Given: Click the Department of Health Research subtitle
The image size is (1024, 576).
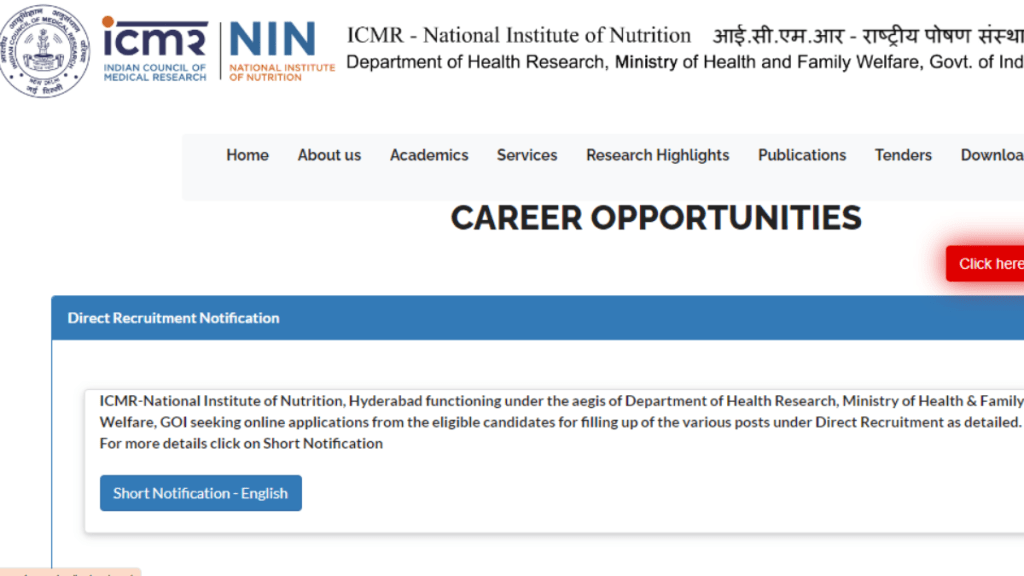Looking at the screenshot, I should (684, 62).
